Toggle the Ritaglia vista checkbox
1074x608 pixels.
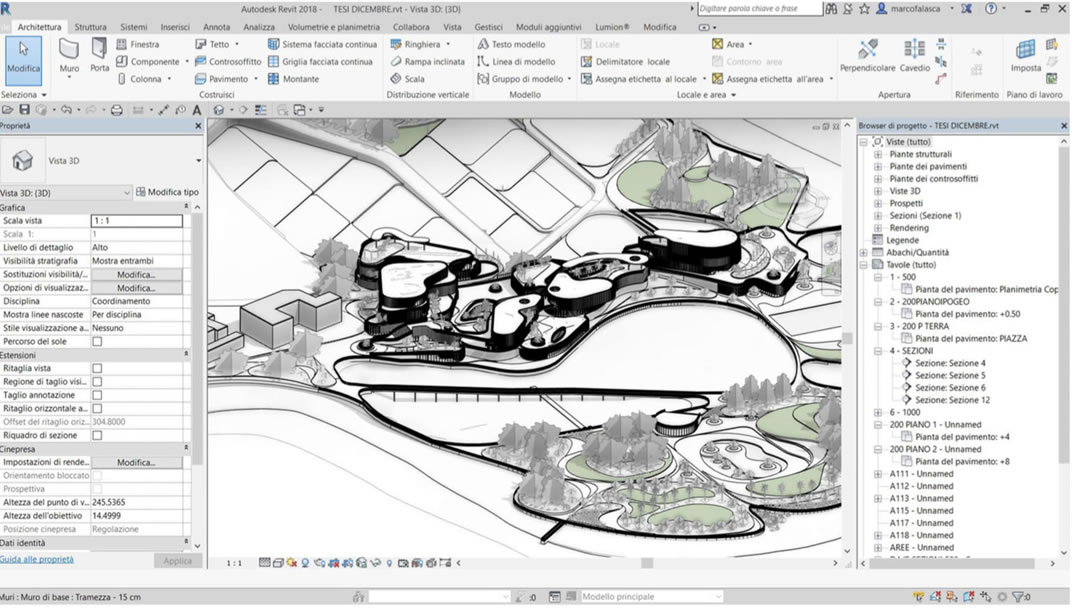coord(97,368)
